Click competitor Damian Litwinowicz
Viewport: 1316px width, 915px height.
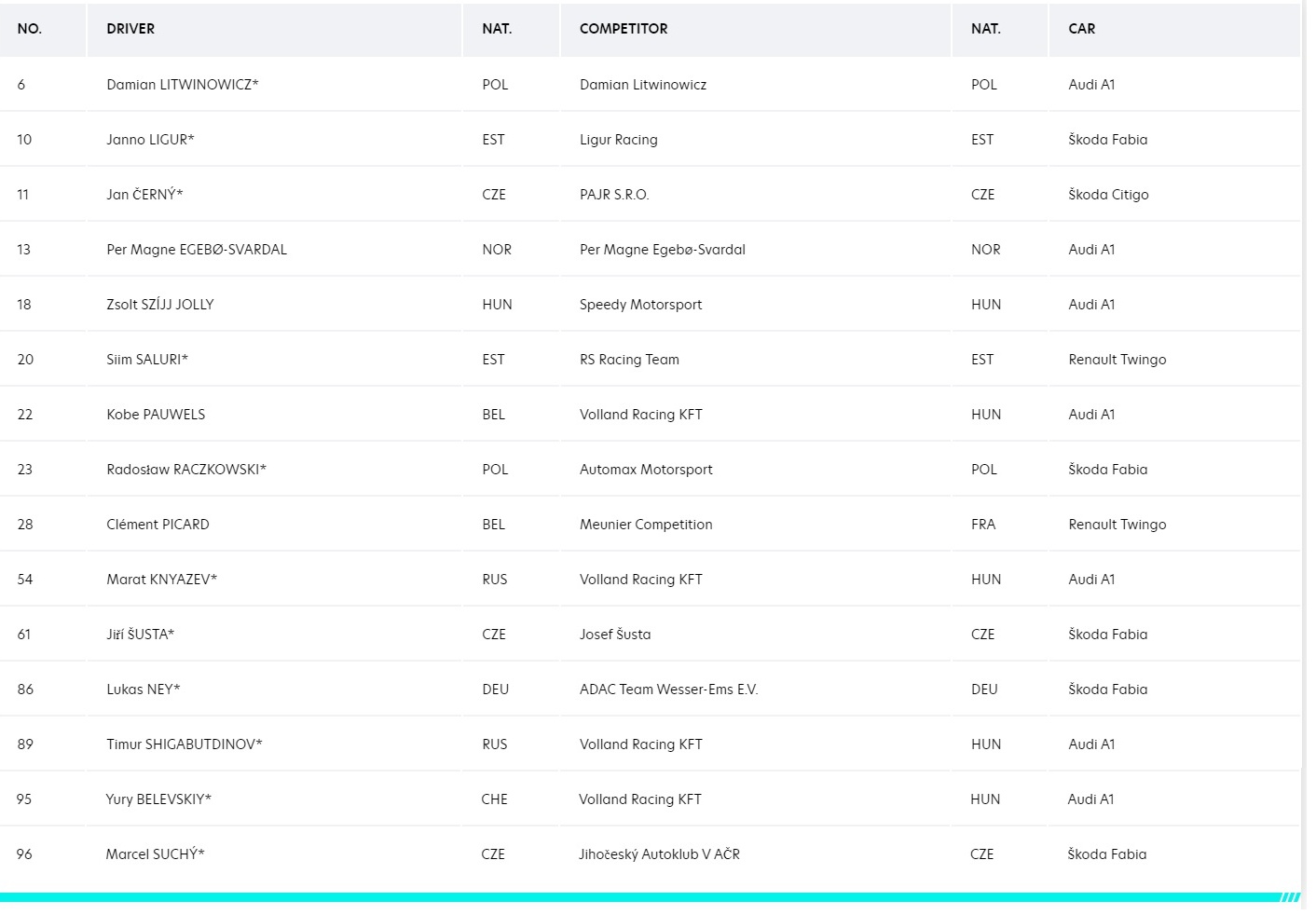point(643,85)
